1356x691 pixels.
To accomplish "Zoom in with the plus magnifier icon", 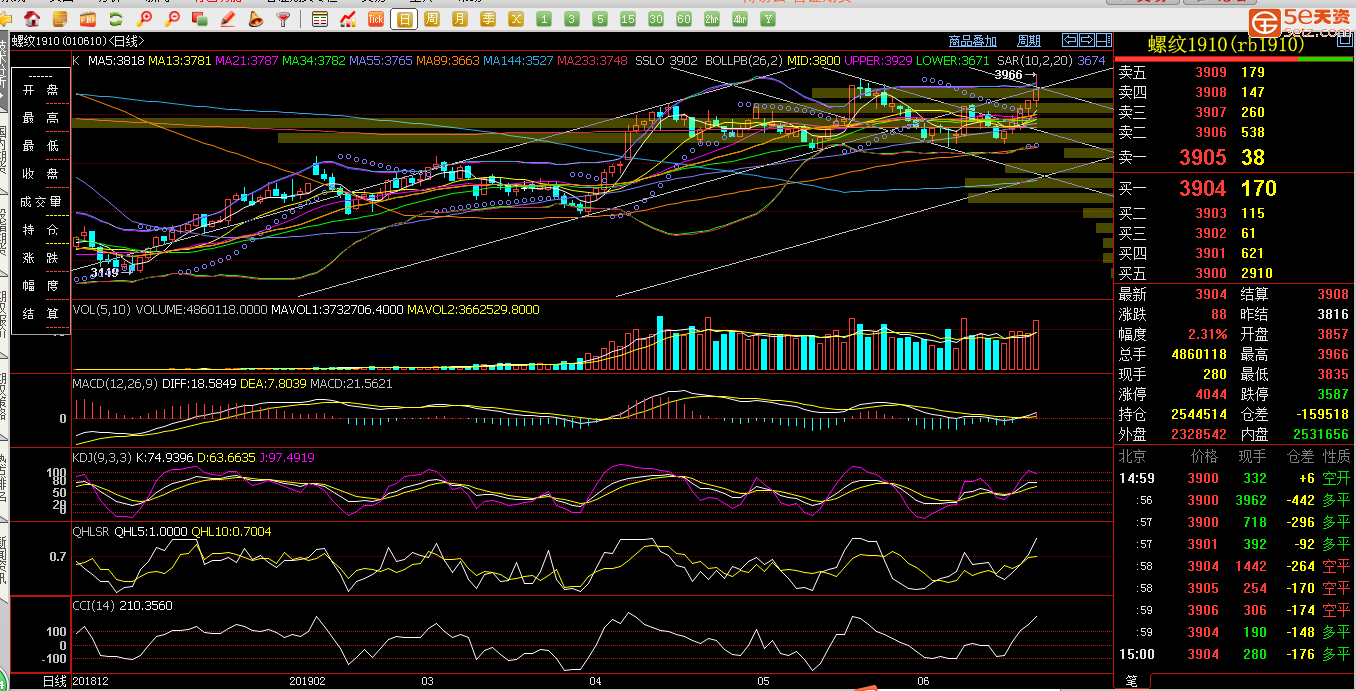I will 145,19.
